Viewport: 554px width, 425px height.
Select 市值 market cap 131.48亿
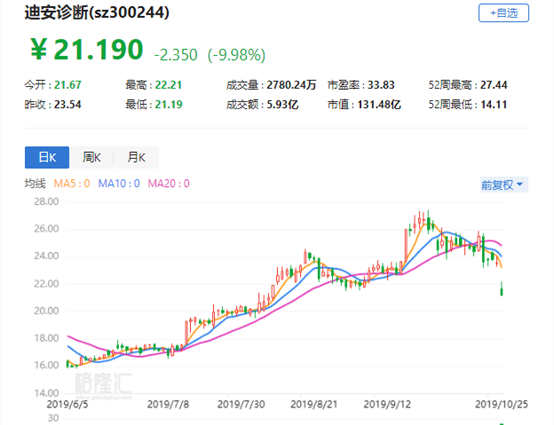[x=379, y=105]
